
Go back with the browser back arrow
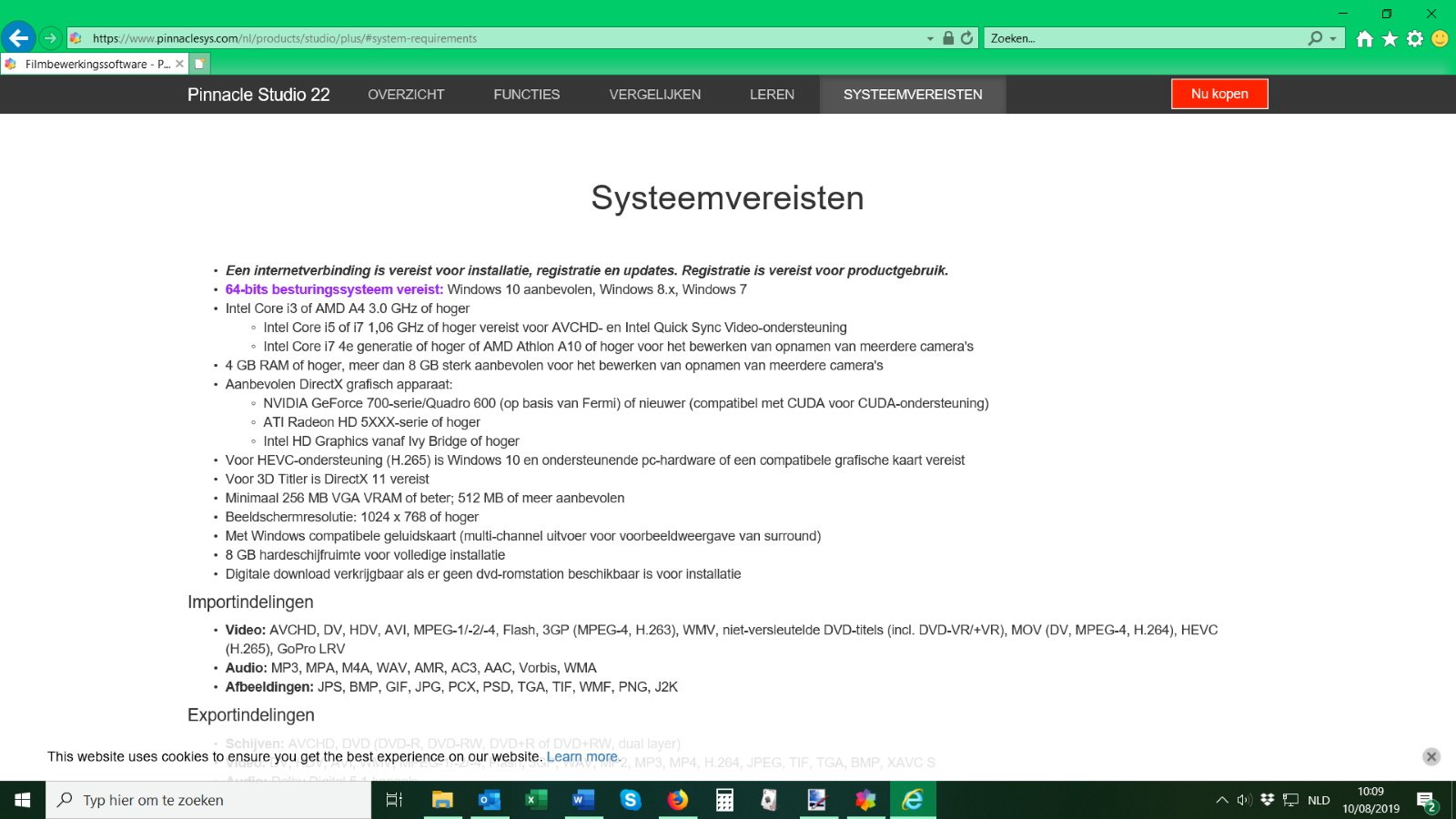[x=18, y=38]
